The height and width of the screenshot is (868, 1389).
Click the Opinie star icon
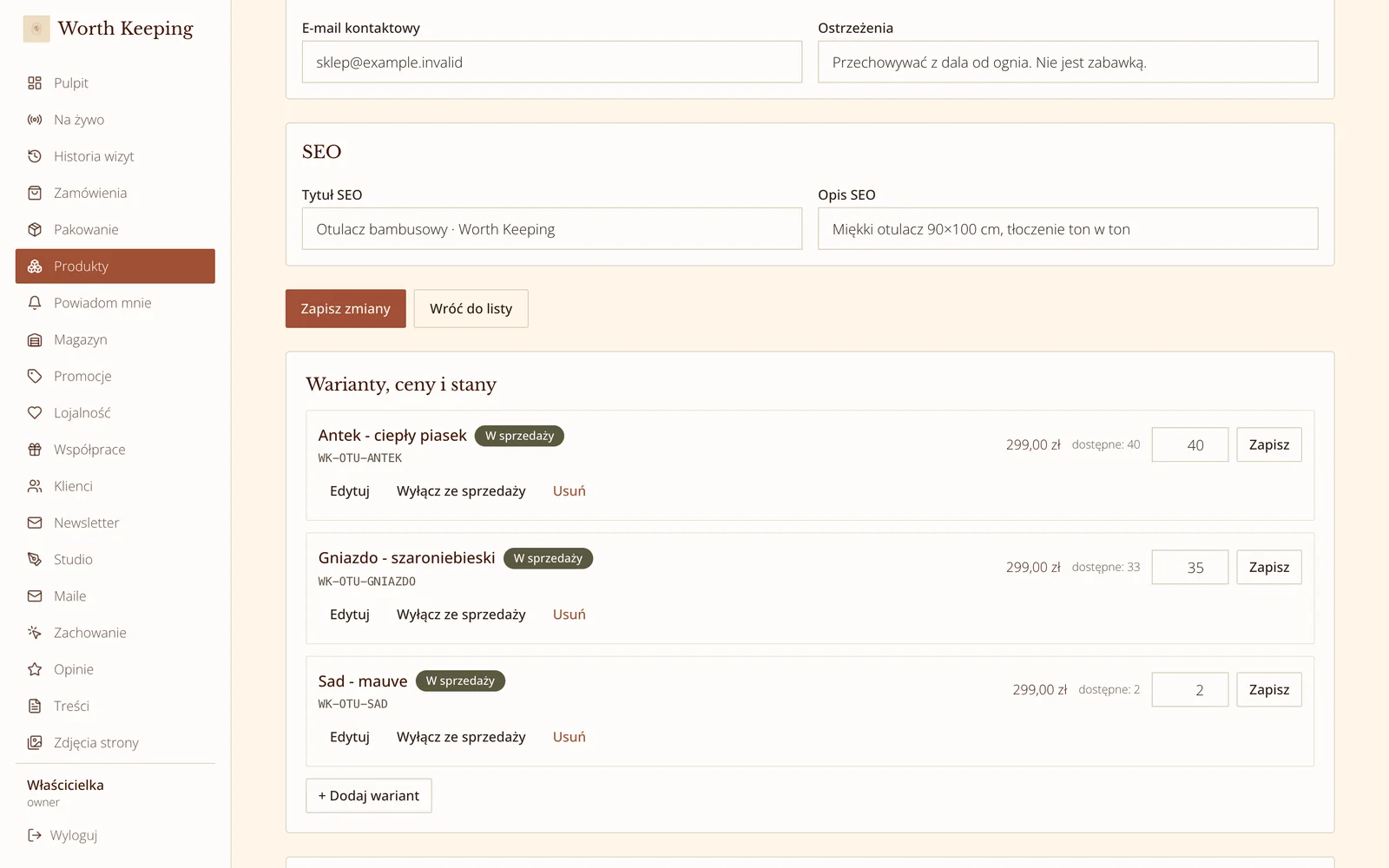(35, 669)
